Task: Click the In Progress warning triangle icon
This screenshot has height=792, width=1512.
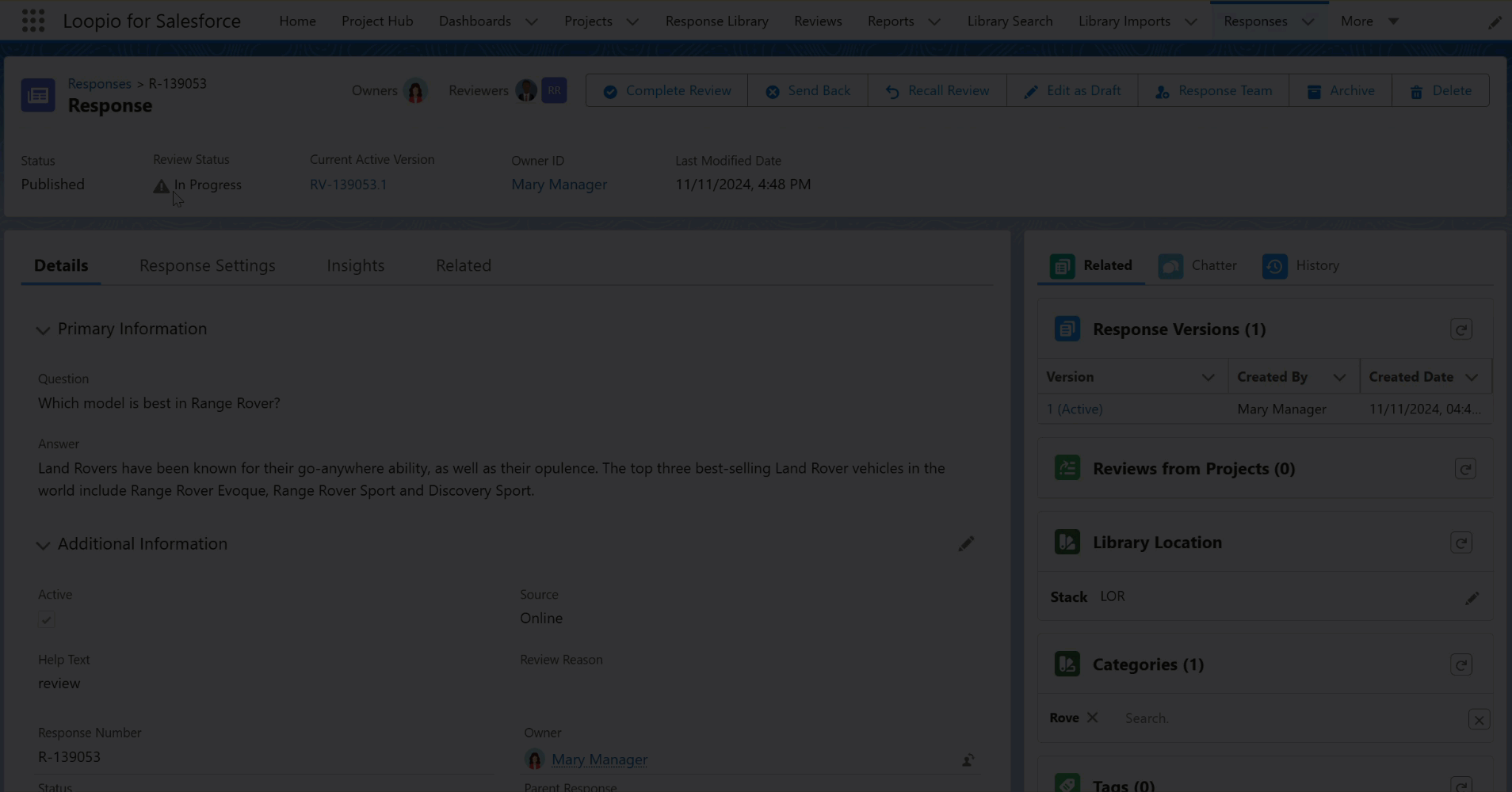Action: point(161,185)
